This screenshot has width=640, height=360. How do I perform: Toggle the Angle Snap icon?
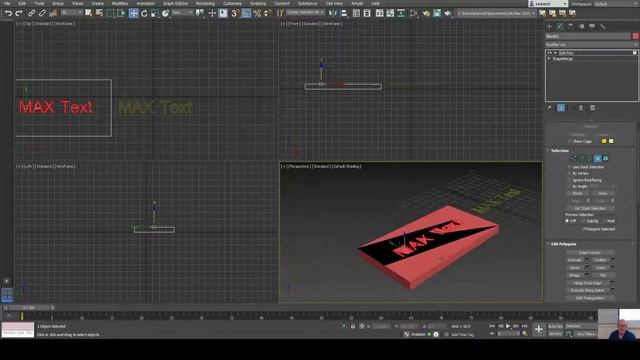click(x=246, y=13)
